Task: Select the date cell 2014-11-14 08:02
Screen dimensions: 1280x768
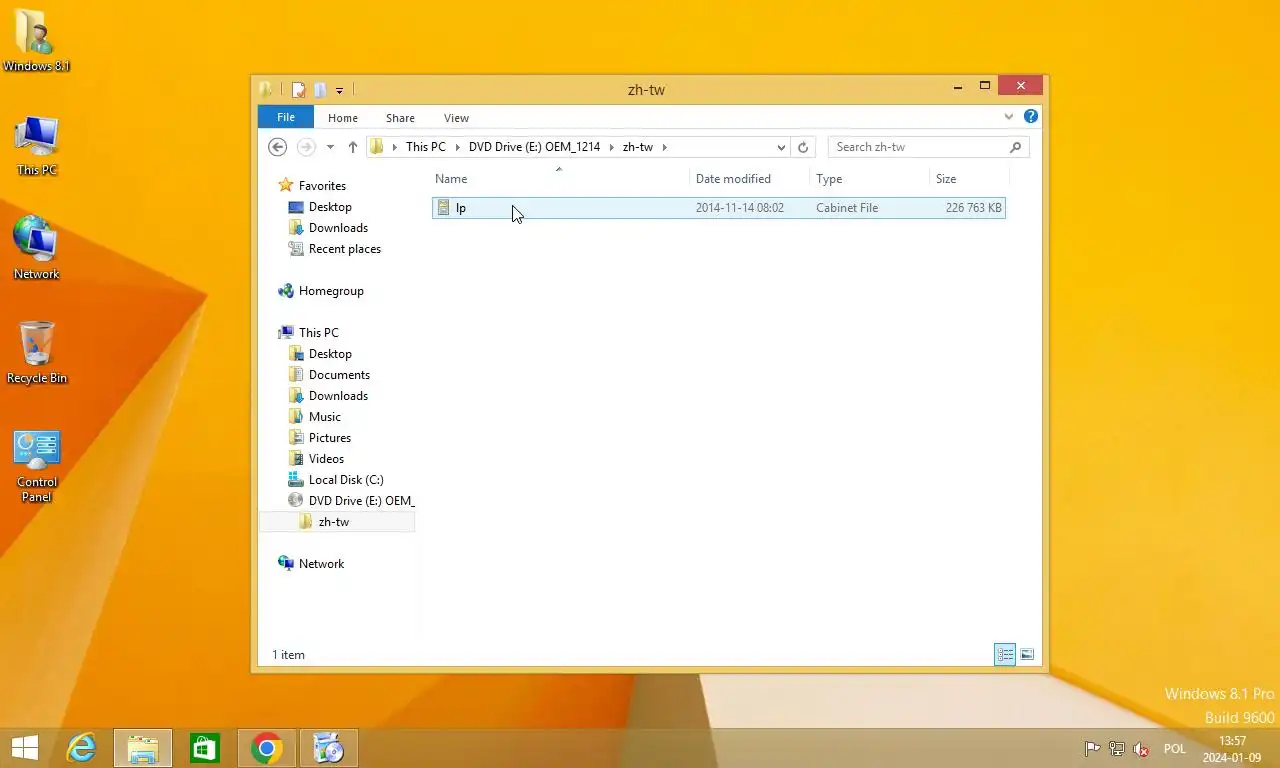Action: [740, 208]
